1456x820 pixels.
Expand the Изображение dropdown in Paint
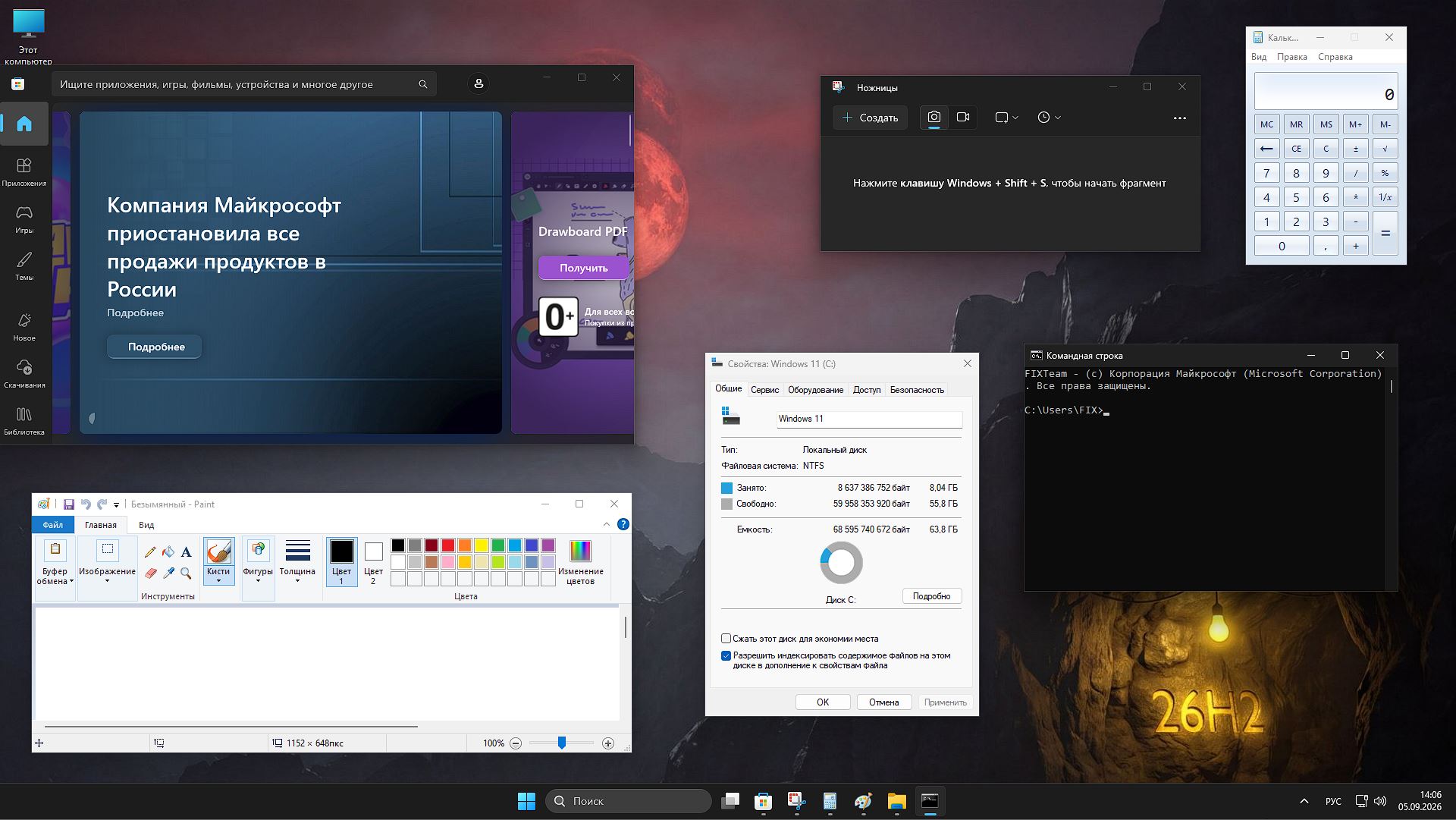click(107, 576)
